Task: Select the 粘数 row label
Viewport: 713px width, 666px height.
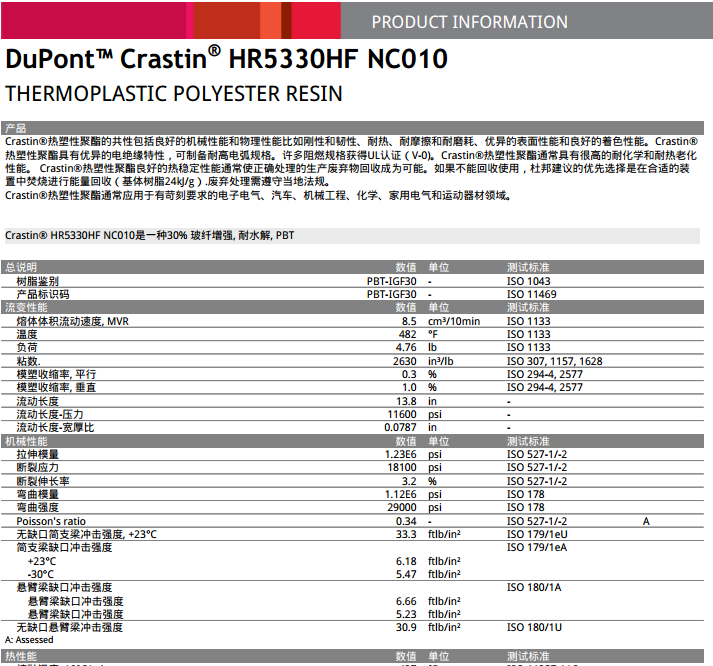Action: coord(28,361)
